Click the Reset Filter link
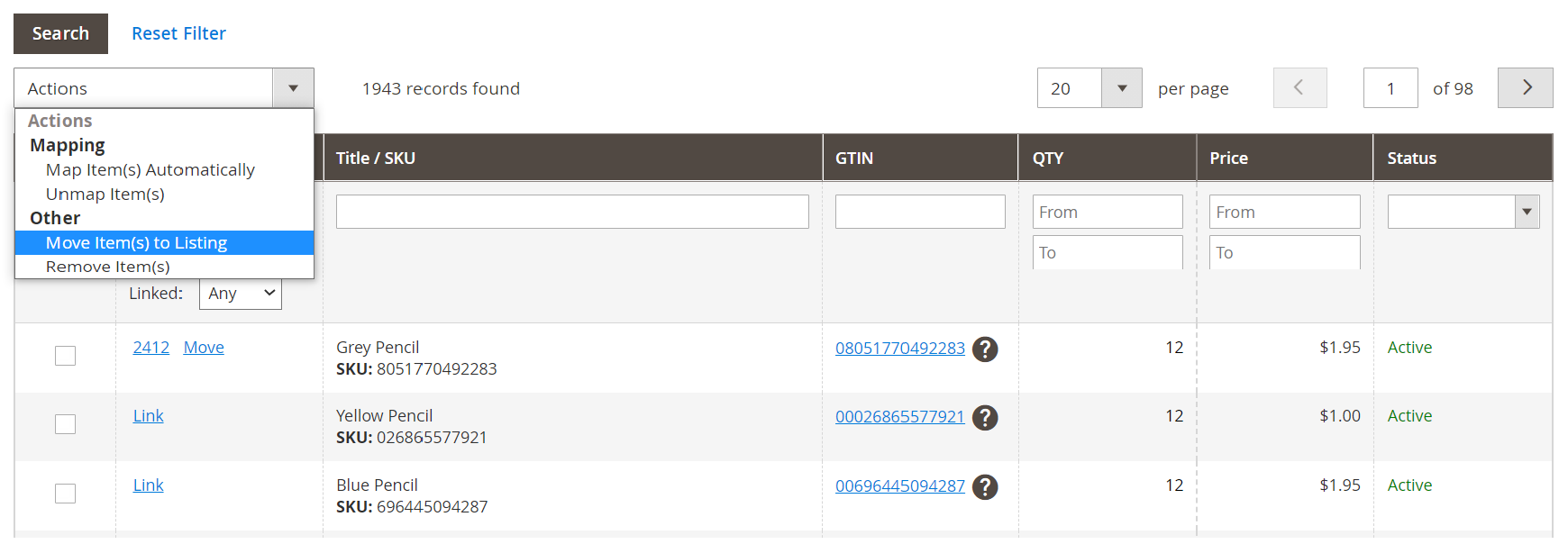The height and width of the screenshot is (544, 1568). coord(178,33)
